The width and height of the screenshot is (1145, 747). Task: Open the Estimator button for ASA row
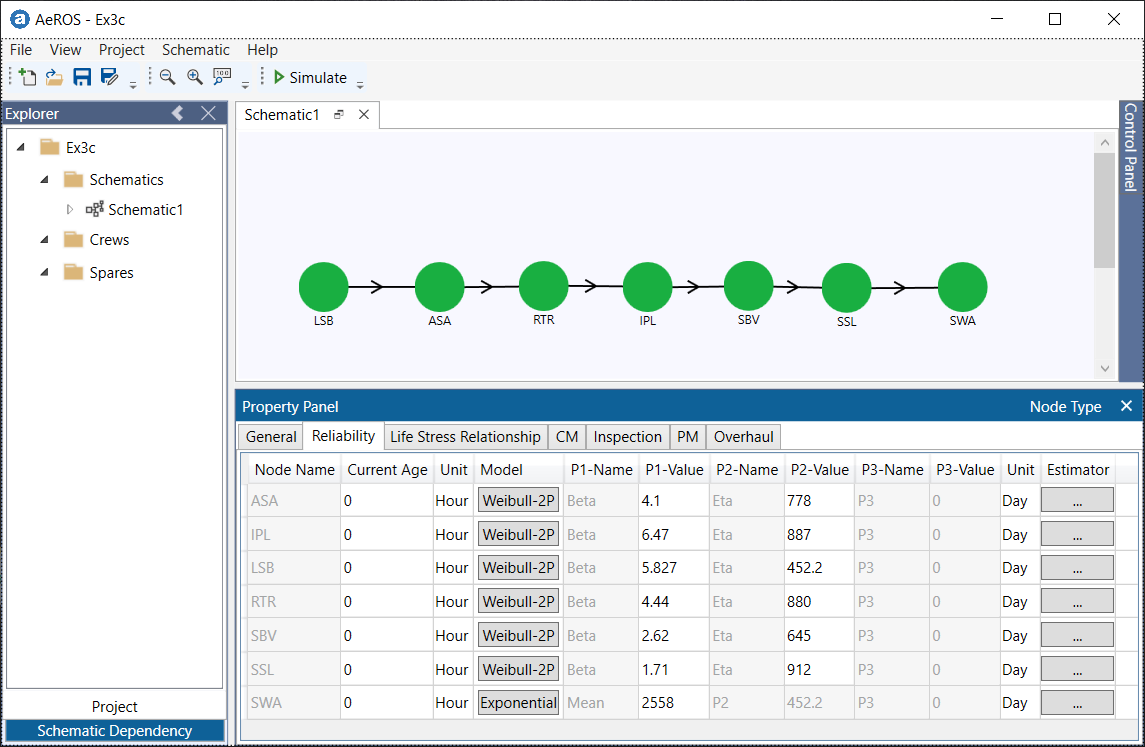point(1077,501)
